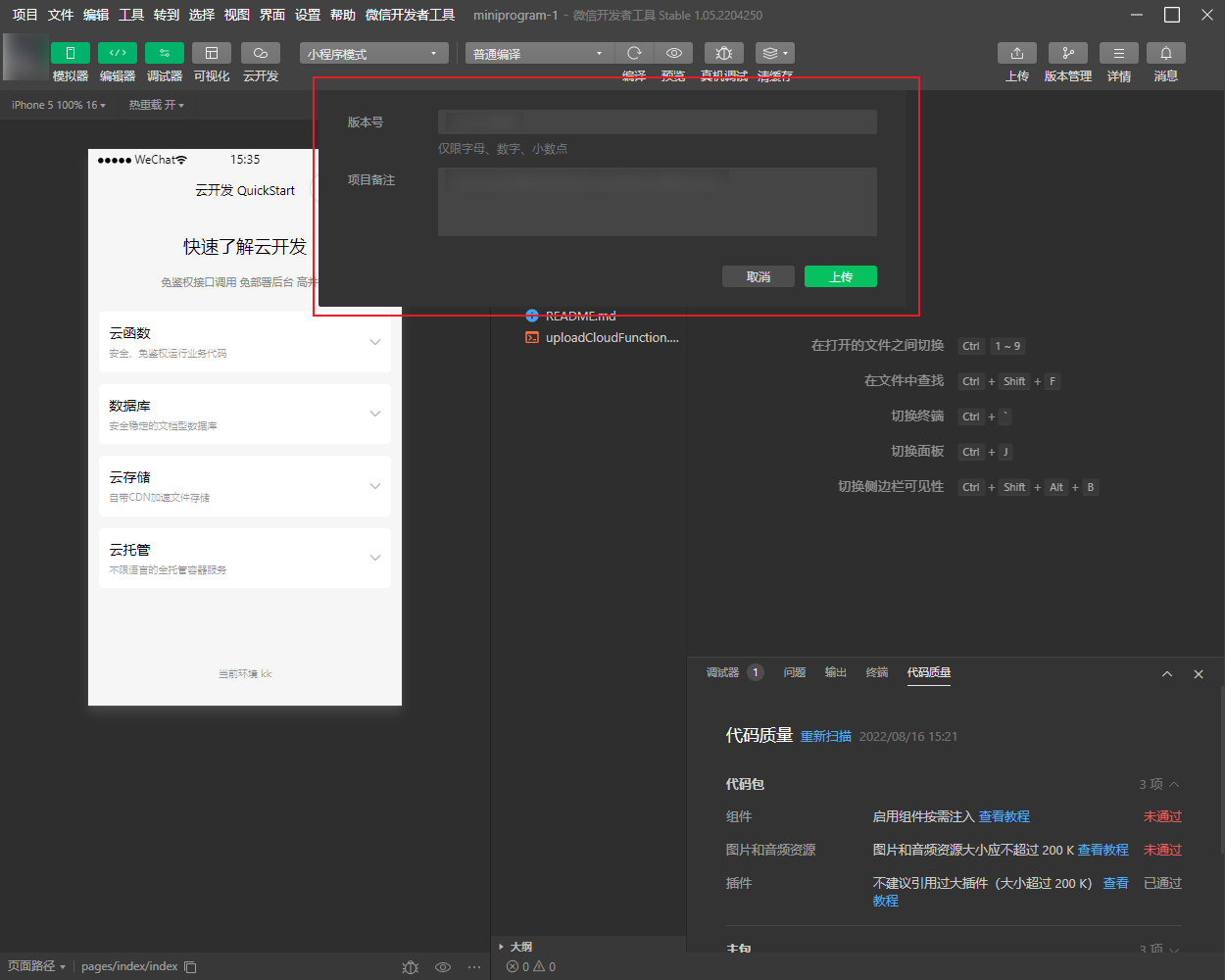Open the 微信开发者工具 menu
Screen dimensions: 1225x980
[410, 15]
